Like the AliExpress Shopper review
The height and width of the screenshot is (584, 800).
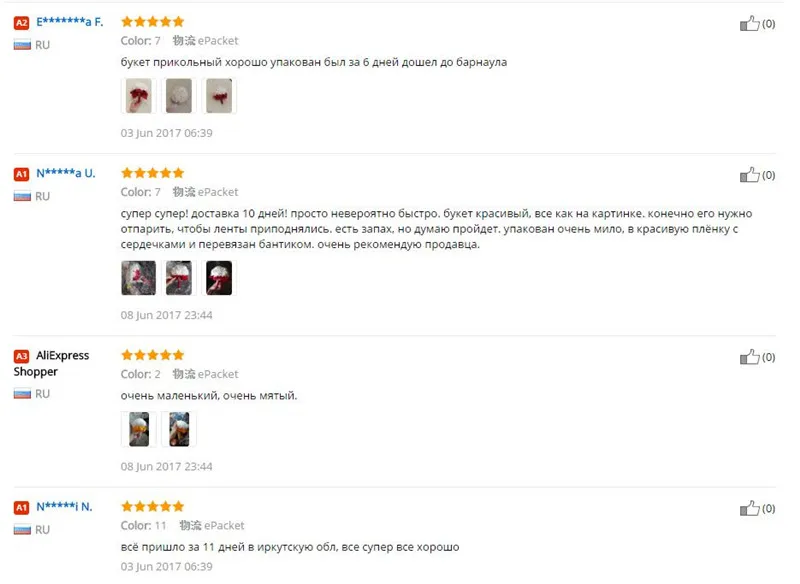click(x=749, y=357)
